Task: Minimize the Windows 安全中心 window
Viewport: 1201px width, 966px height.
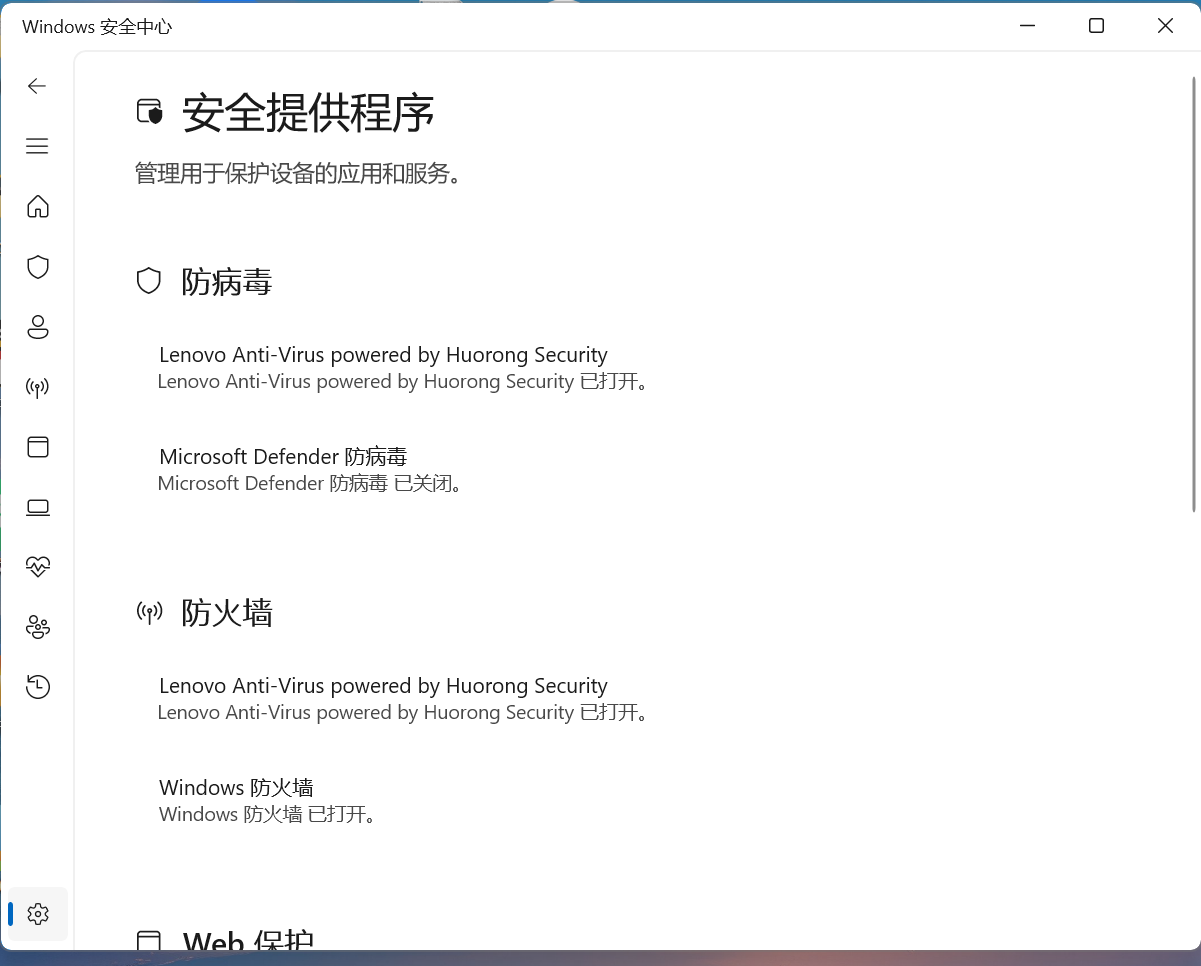Action: (1028, 26)
